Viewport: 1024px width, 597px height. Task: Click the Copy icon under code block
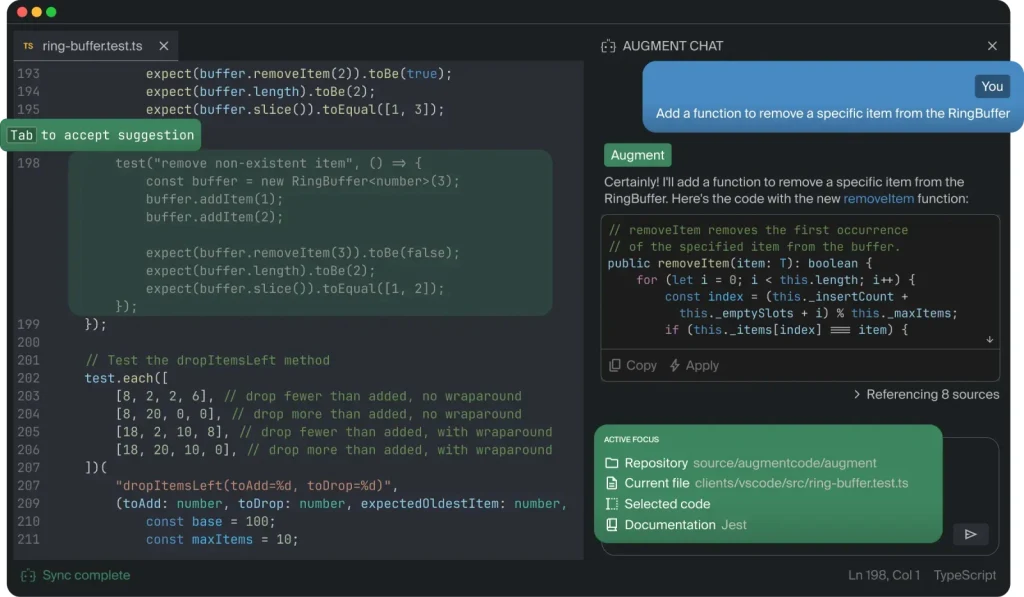click(615, 365)
